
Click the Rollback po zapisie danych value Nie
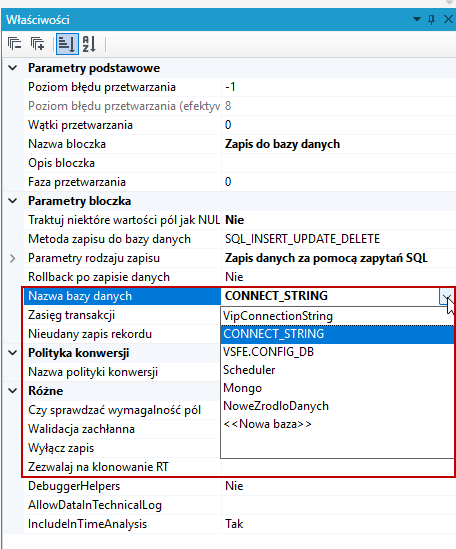[339, 277]
